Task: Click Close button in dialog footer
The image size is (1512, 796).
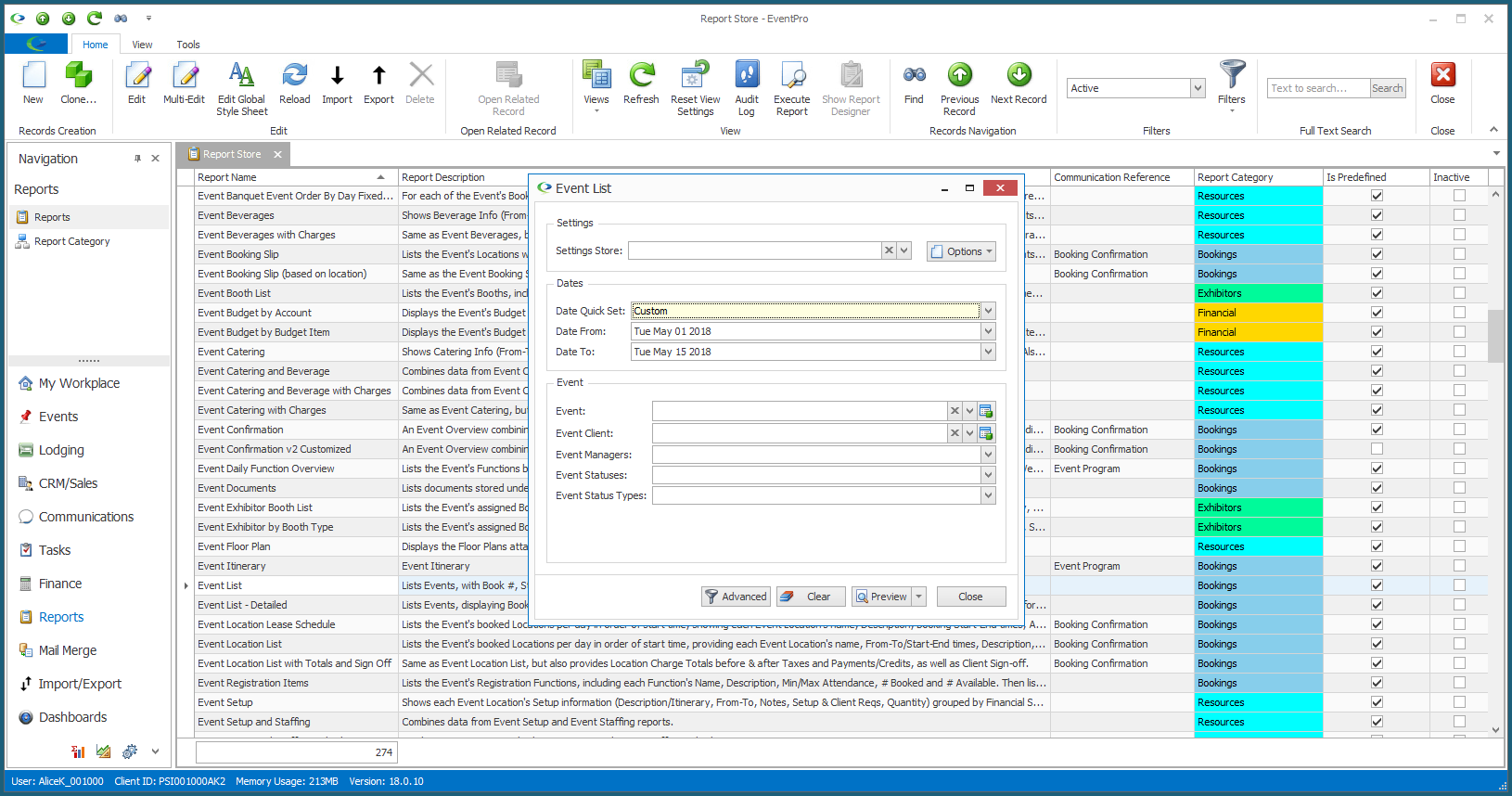Action: click(x=970, y=597)
